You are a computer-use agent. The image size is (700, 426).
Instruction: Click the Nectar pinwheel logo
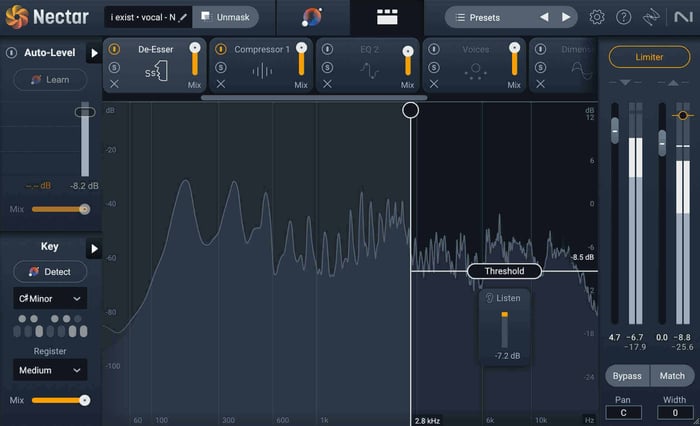point(17,17)
